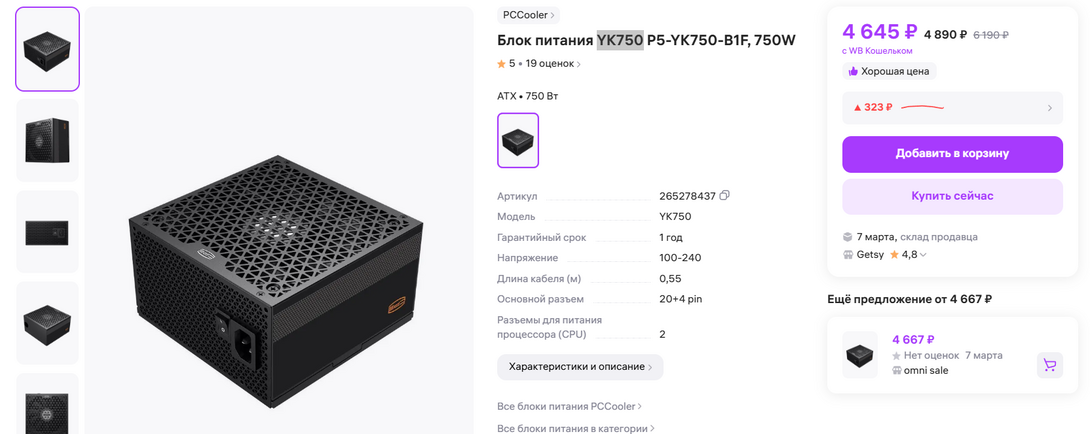
Task: Show the third thumbnail, the flat rear view
Action: pyautogui.click(x=47, y=232)
